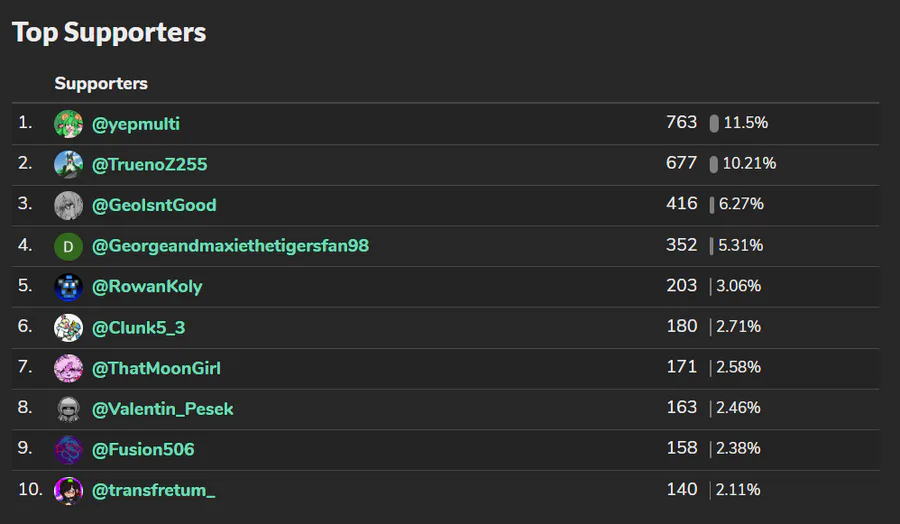Image resolution: width=900 pixels, height=524 pixels.
Task: Open Clunk5_3's avatar icon
Action: (x=68, y=327)
